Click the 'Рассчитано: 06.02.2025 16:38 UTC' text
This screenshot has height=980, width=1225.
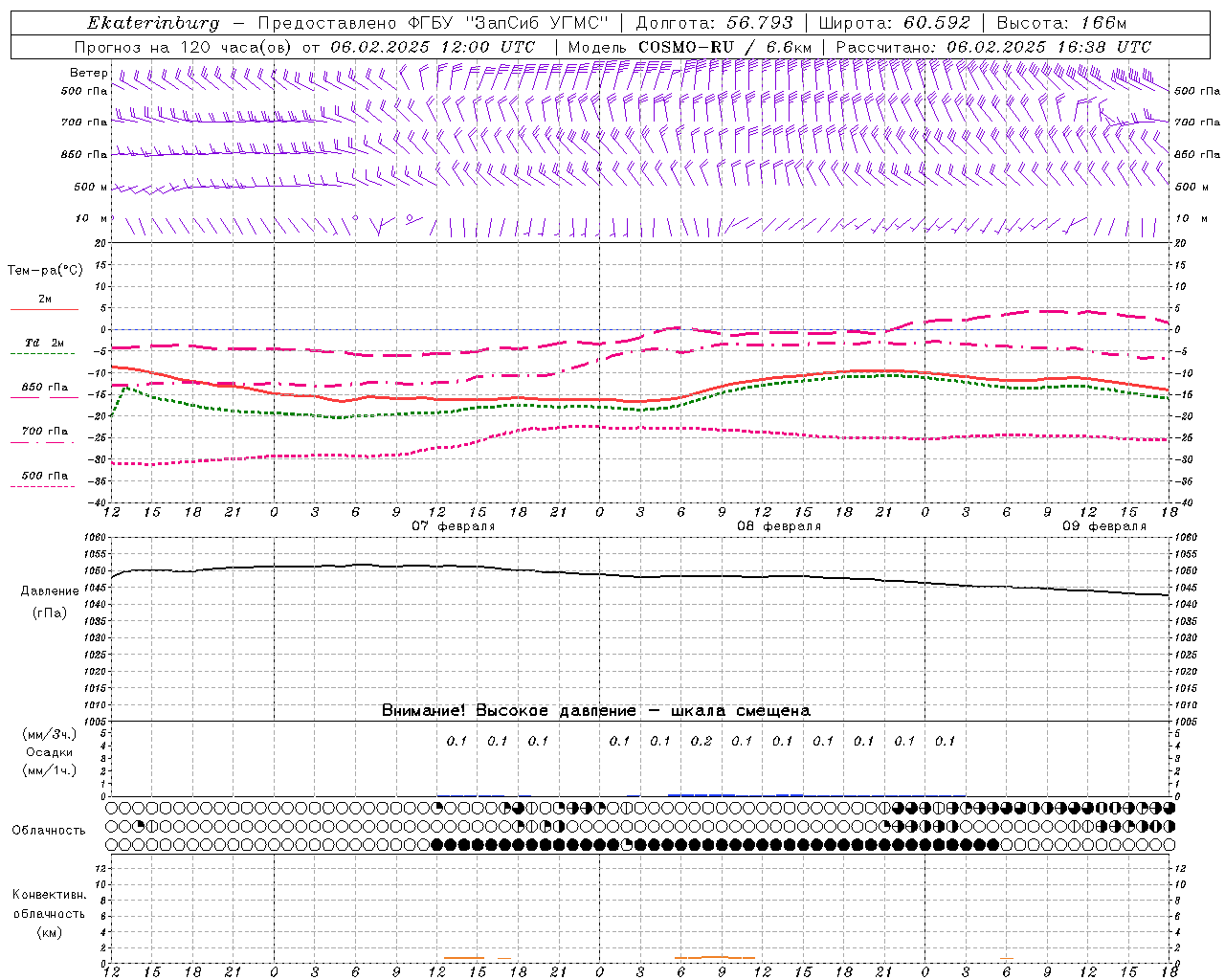coord(993,47)
